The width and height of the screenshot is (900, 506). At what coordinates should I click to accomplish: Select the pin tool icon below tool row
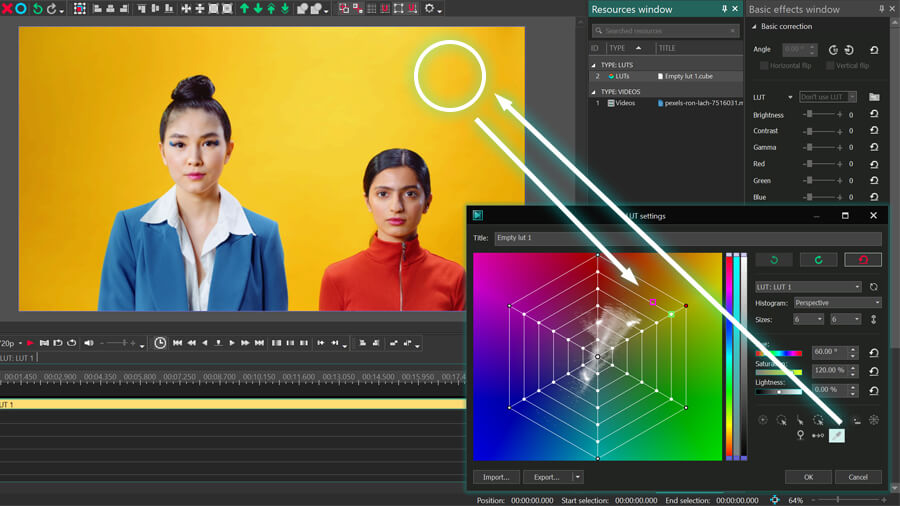pos(800,435)
